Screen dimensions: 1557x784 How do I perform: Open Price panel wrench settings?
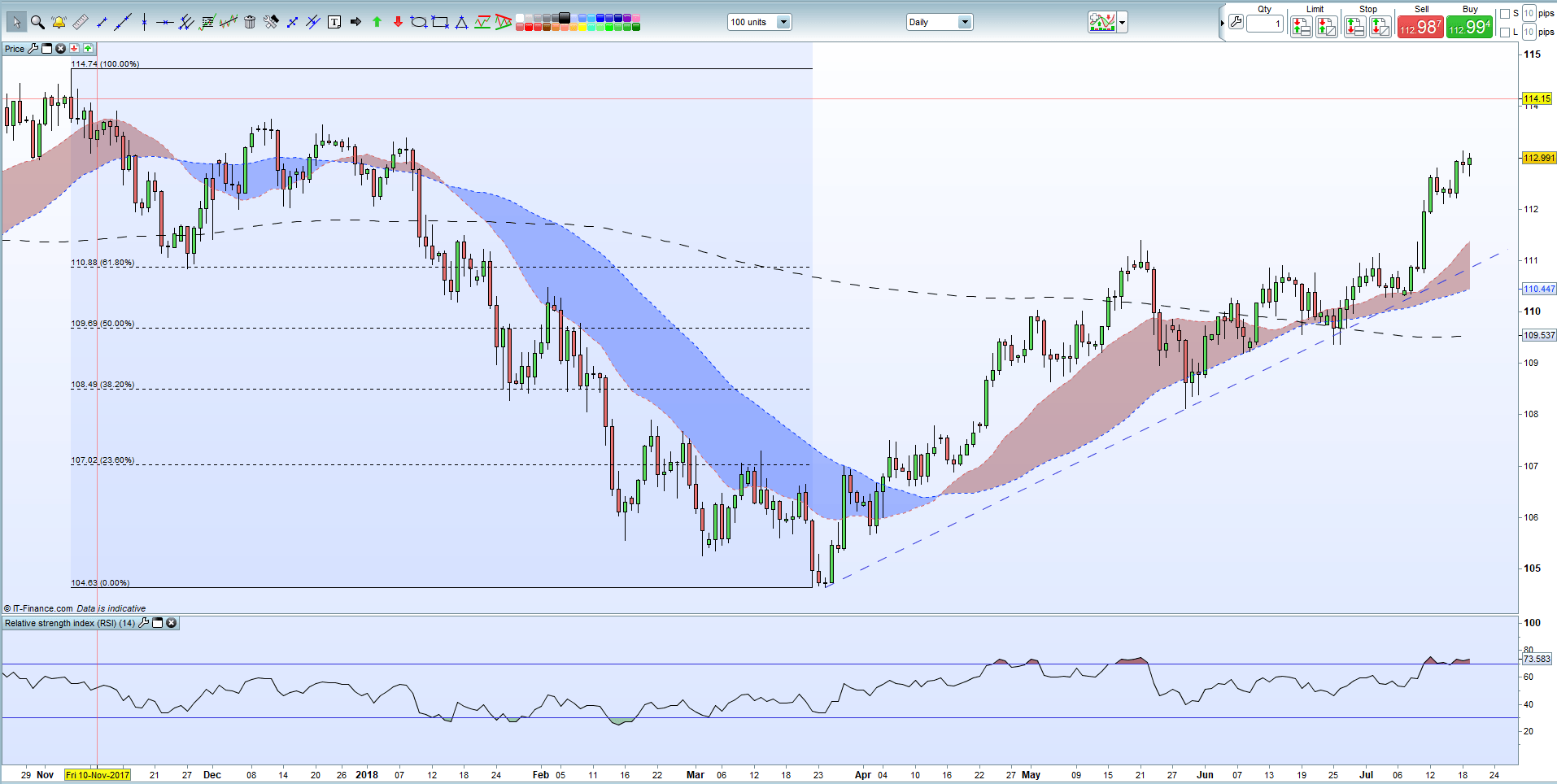(33, 49)
